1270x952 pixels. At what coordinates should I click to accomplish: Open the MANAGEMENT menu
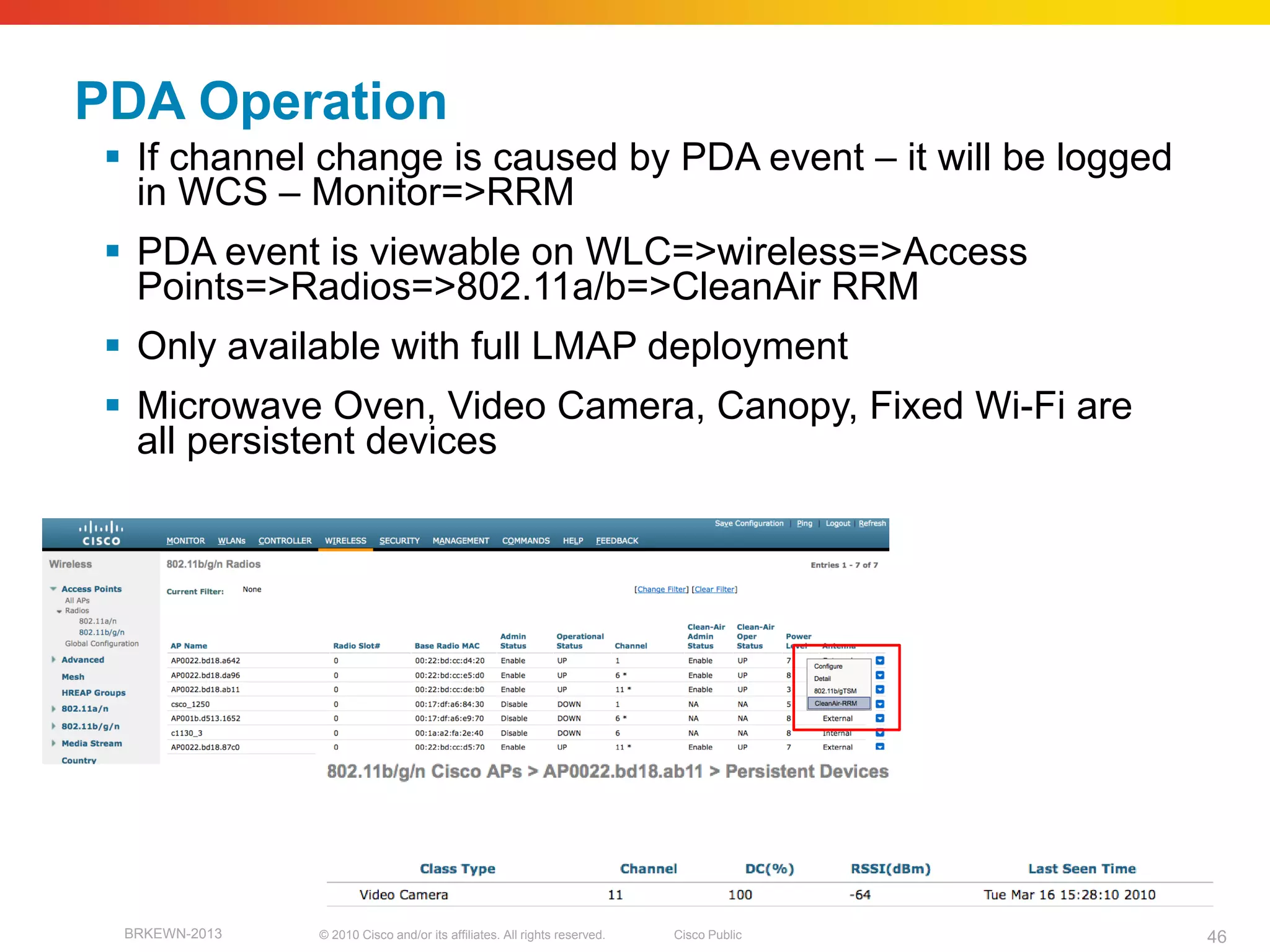461,540
